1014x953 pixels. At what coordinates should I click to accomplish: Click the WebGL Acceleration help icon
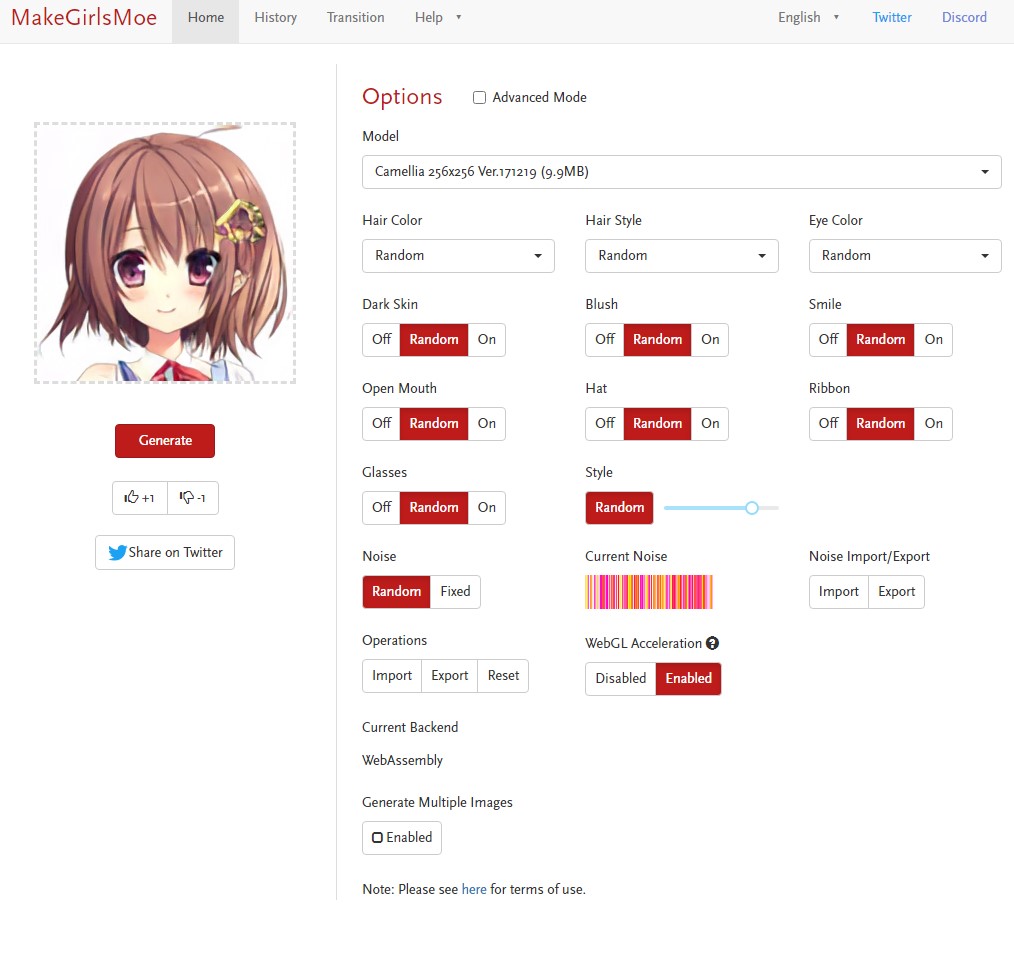click(x=712, y=643)
